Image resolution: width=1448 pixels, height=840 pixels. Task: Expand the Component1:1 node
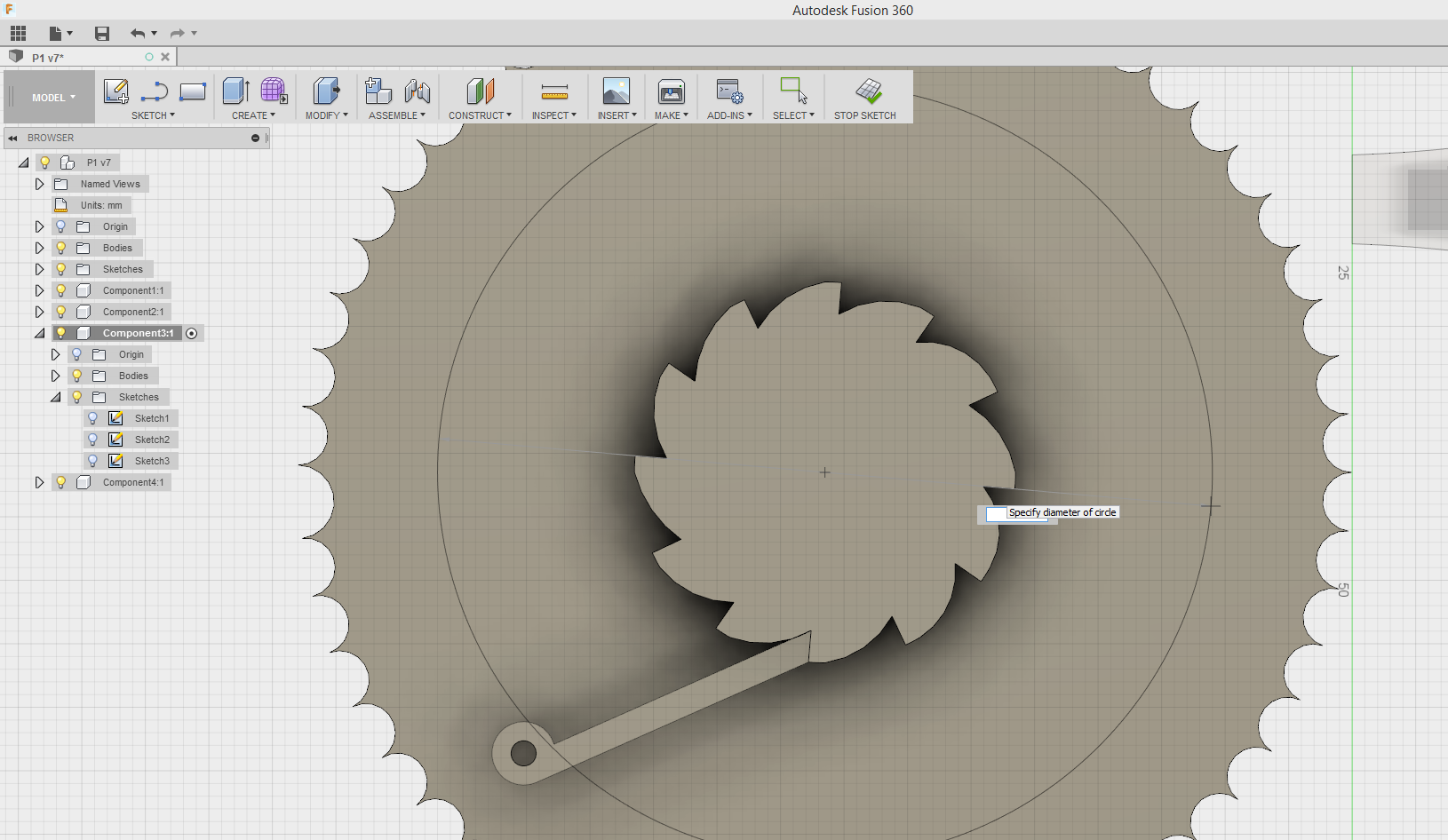click(39, 290)
